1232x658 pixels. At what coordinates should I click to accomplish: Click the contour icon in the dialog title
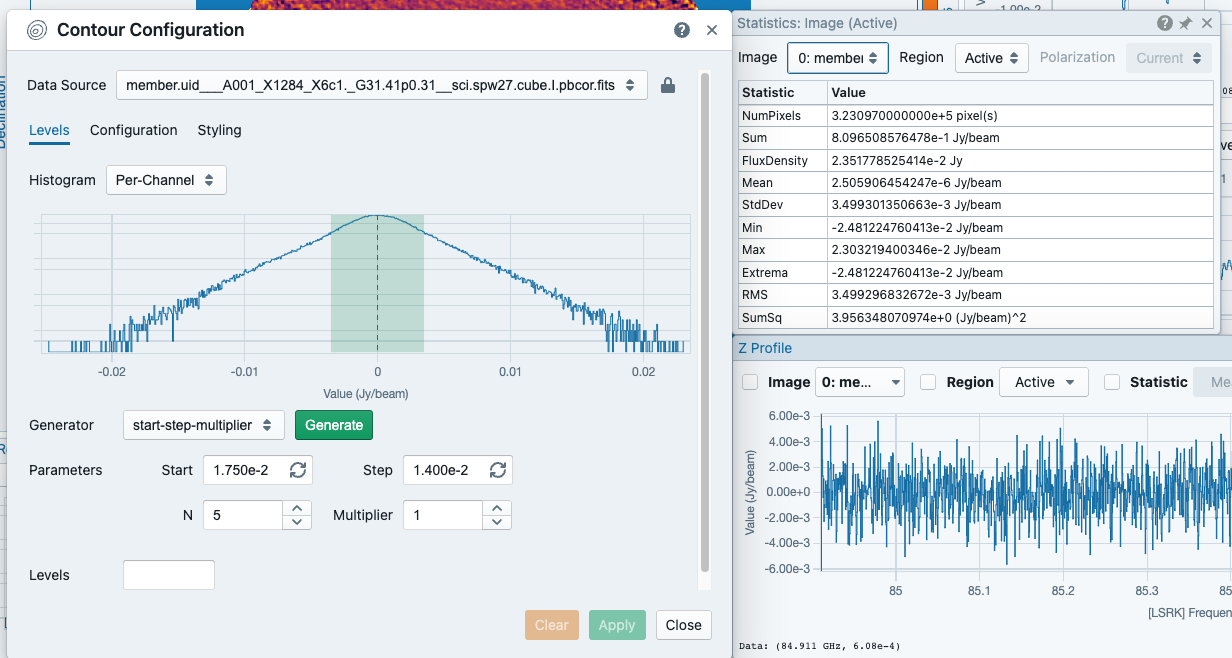[36, 30]
